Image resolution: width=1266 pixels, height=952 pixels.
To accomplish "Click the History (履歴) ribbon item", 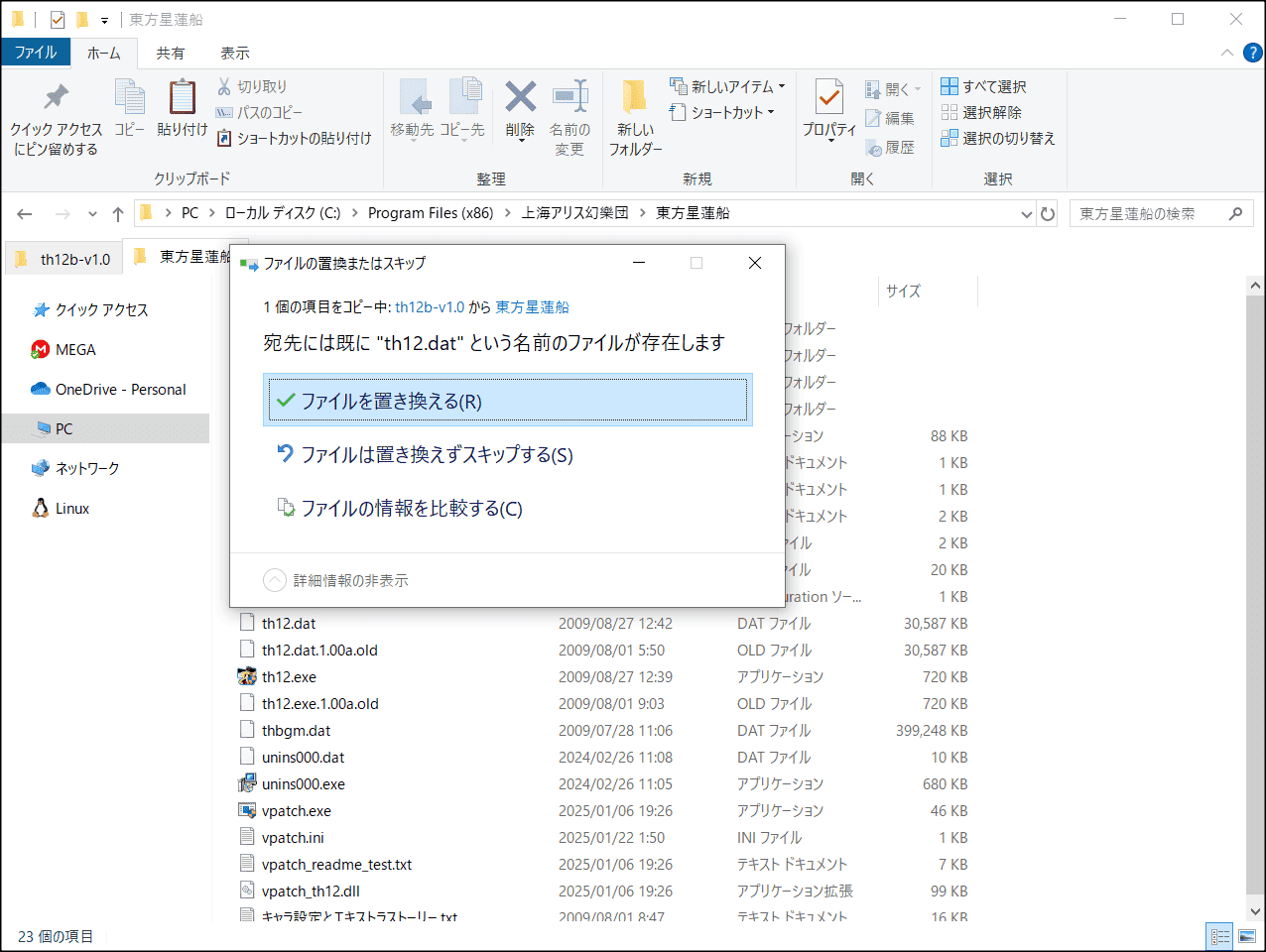I will [x=890, y=148].
